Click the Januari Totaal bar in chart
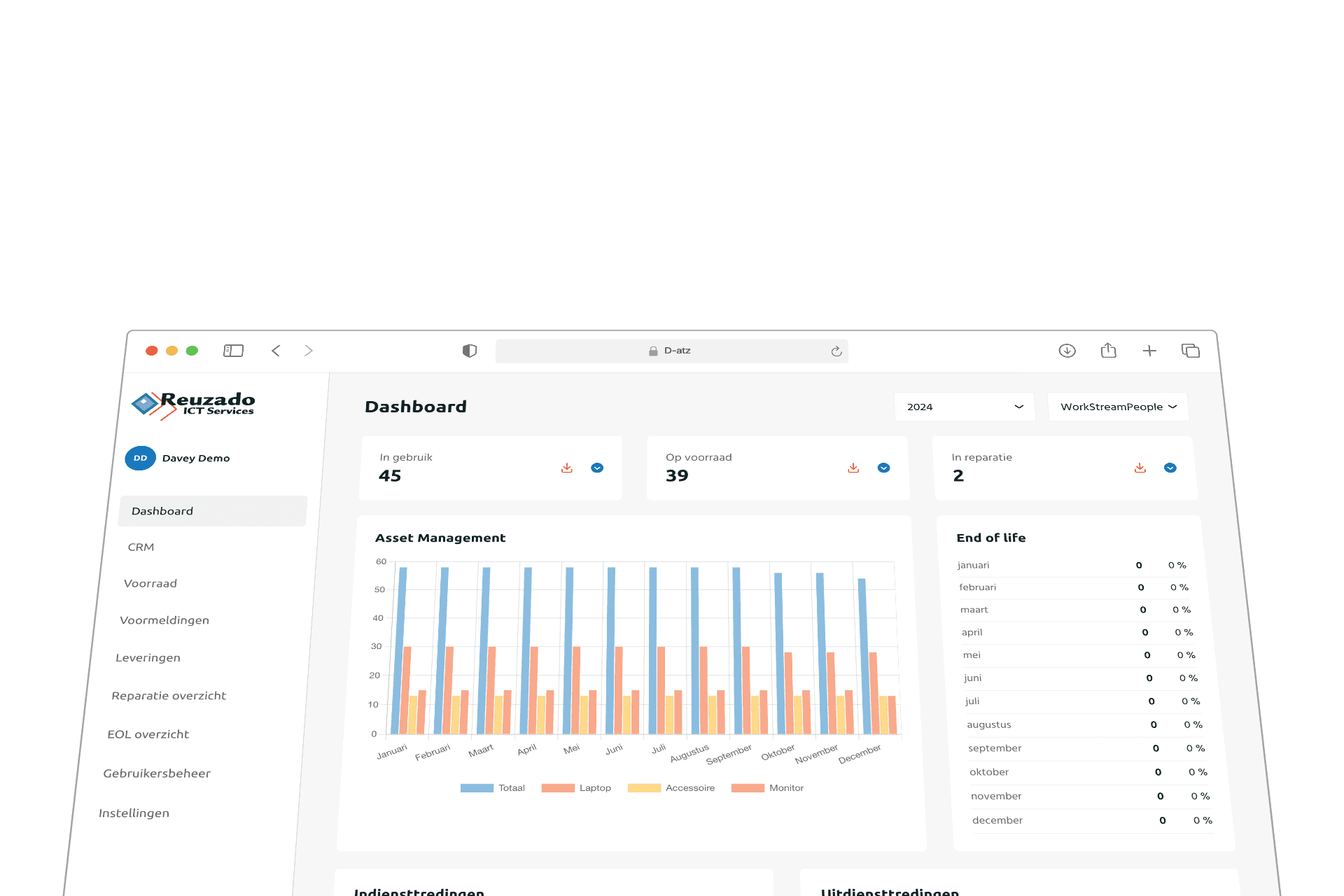 [x=399, y=650]
